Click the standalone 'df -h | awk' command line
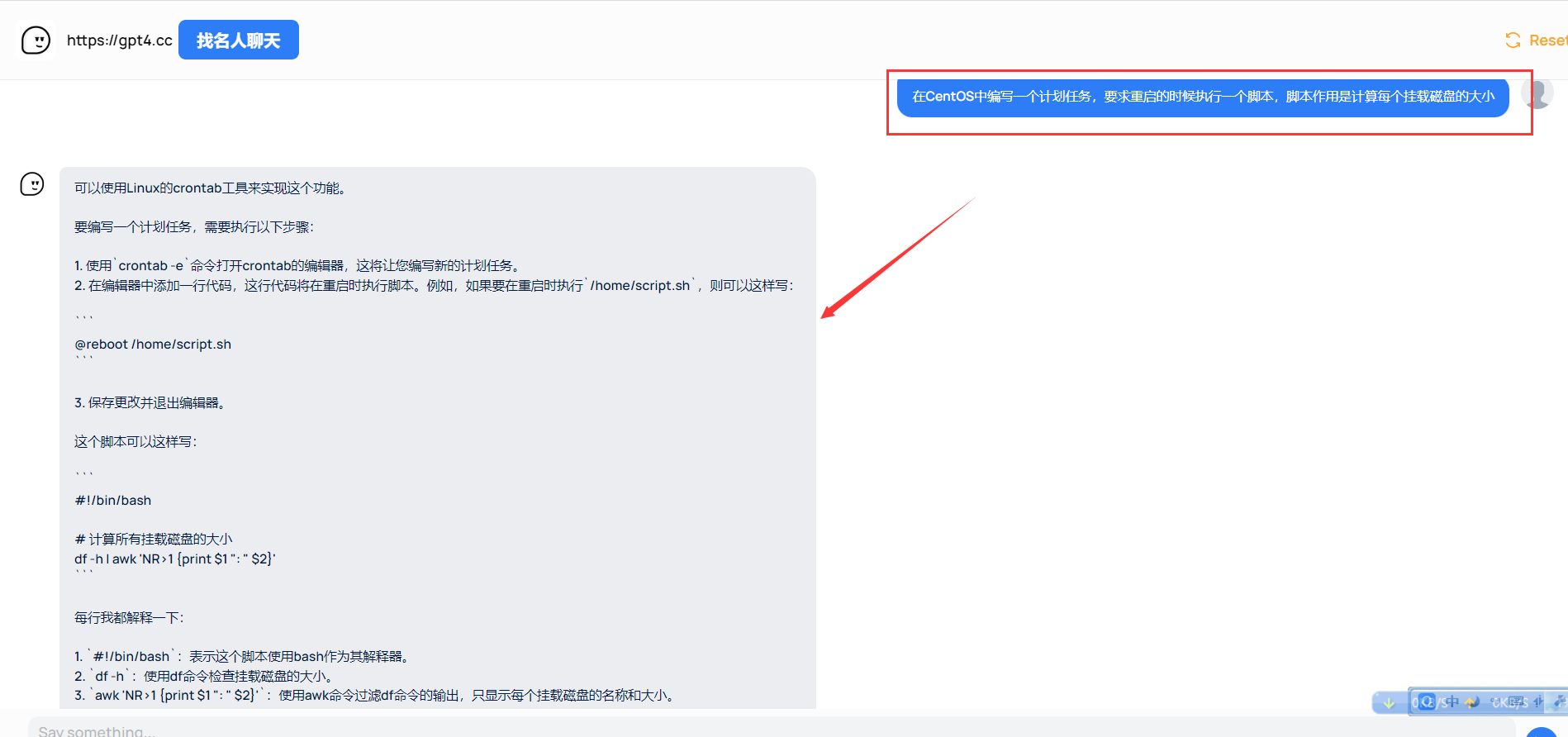The width and height of the screenshot is (1568, 737). (x=175, y=559)
